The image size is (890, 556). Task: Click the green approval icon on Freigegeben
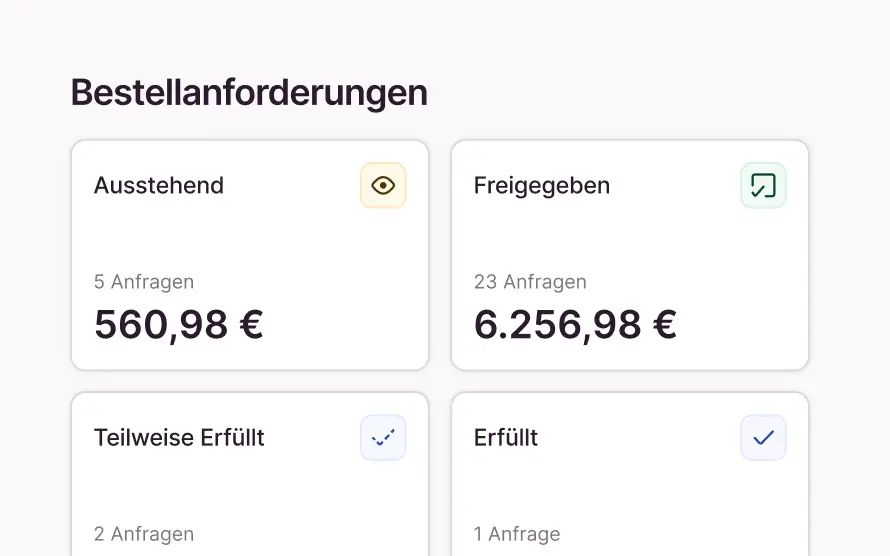(763, 185)
